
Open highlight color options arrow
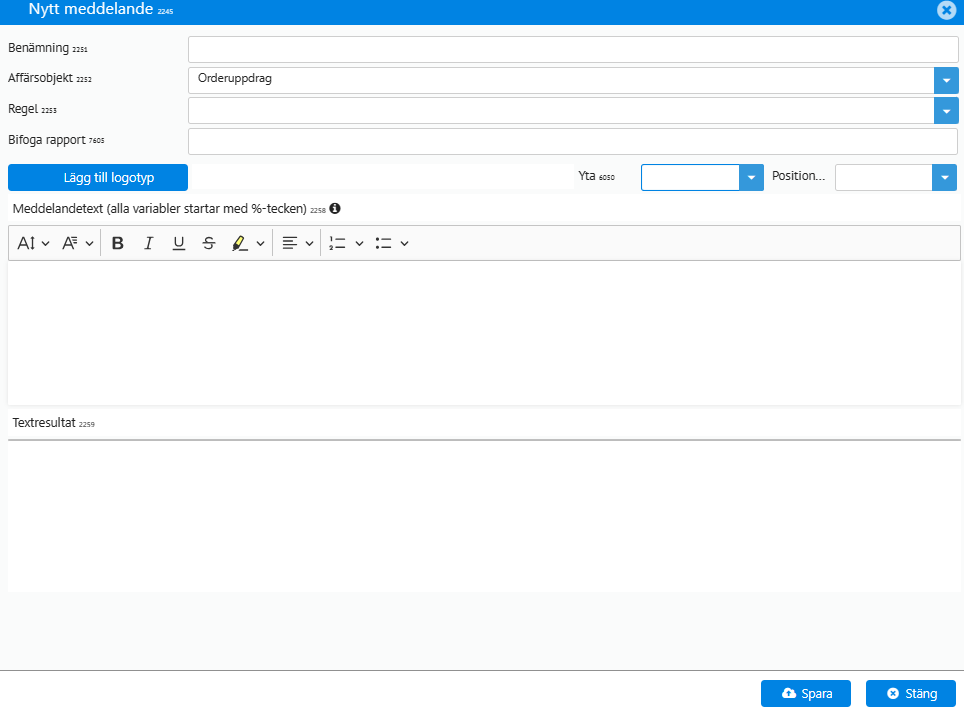(261, 243)
